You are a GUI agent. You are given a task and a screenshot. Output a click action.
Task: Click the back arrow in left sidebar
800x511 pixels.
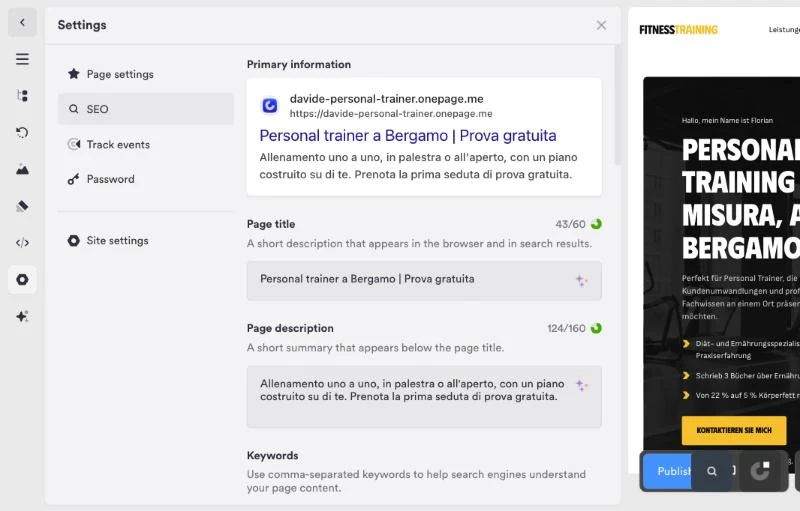tap(22, 22)
